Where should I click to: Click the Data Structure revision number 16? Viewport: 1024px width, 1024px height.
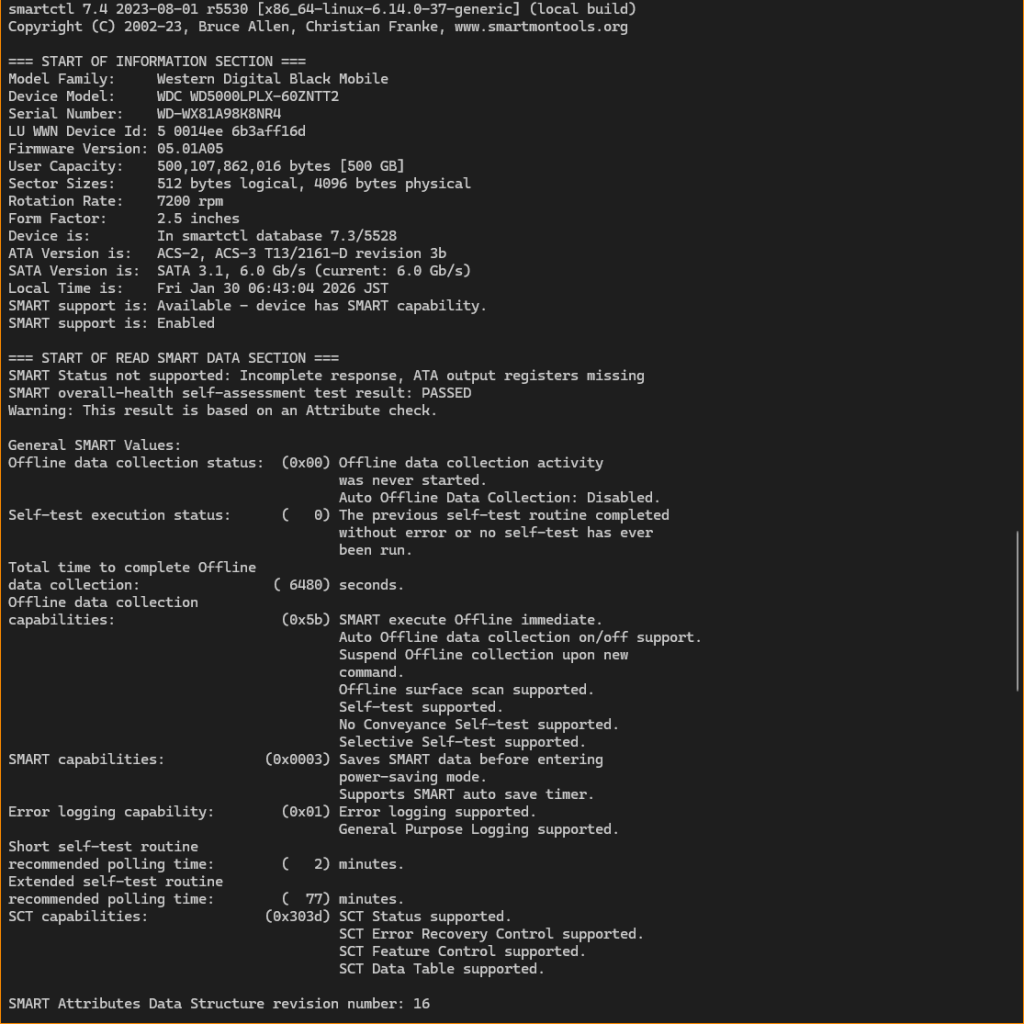[421, 1003]
